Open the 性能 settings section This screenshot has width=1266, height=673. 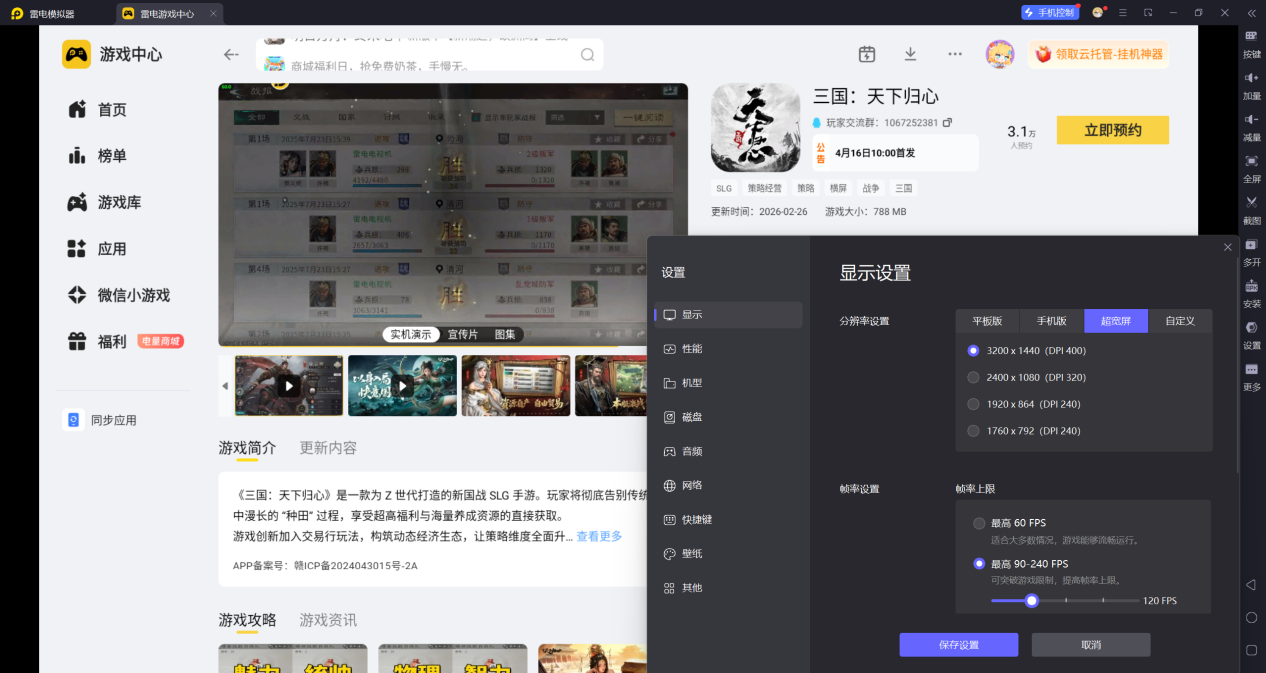(x=692, y=349)
